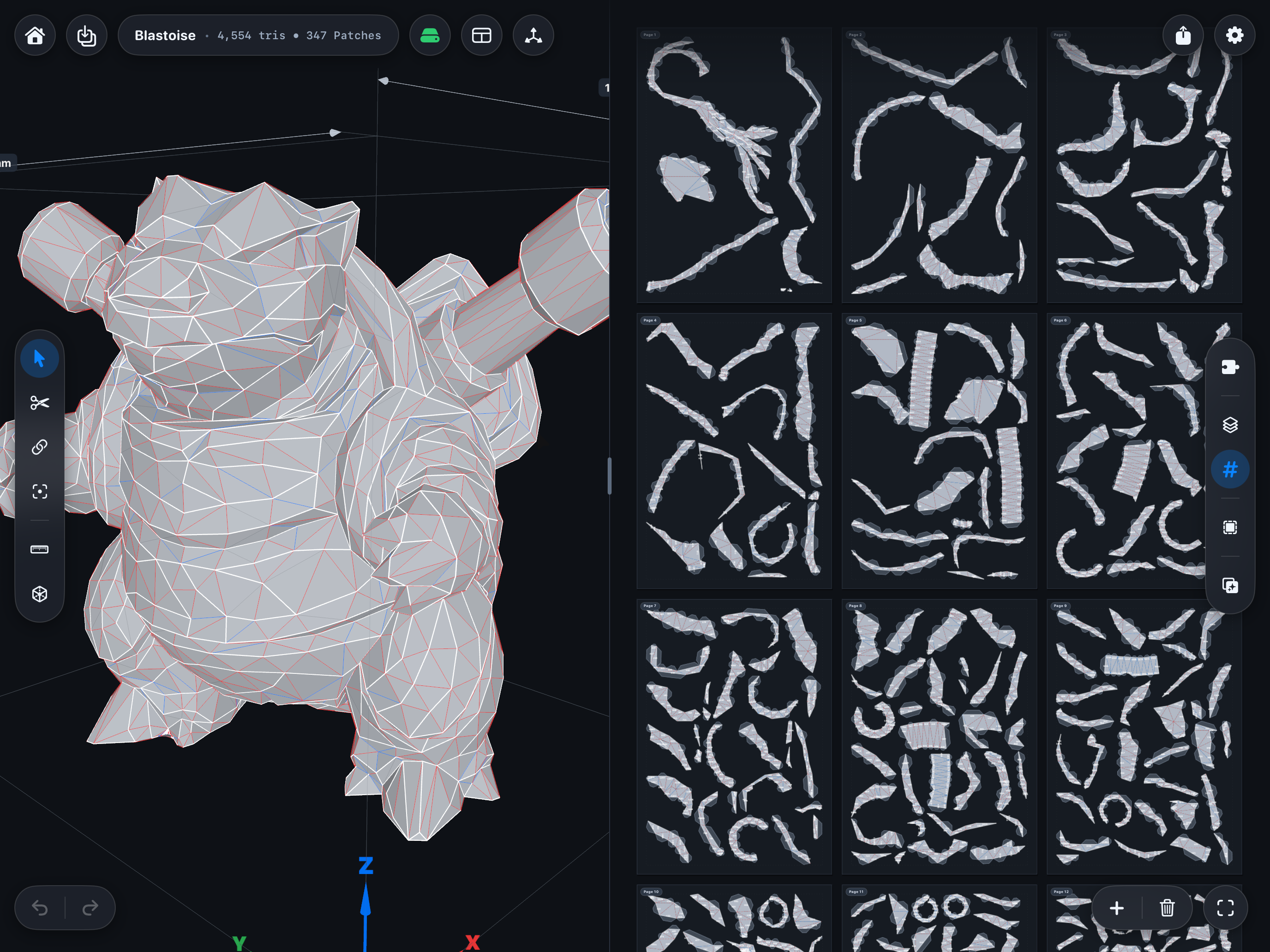Open the share export icon
Viewport: 1270px width, 952px height.
[1183, 36]
